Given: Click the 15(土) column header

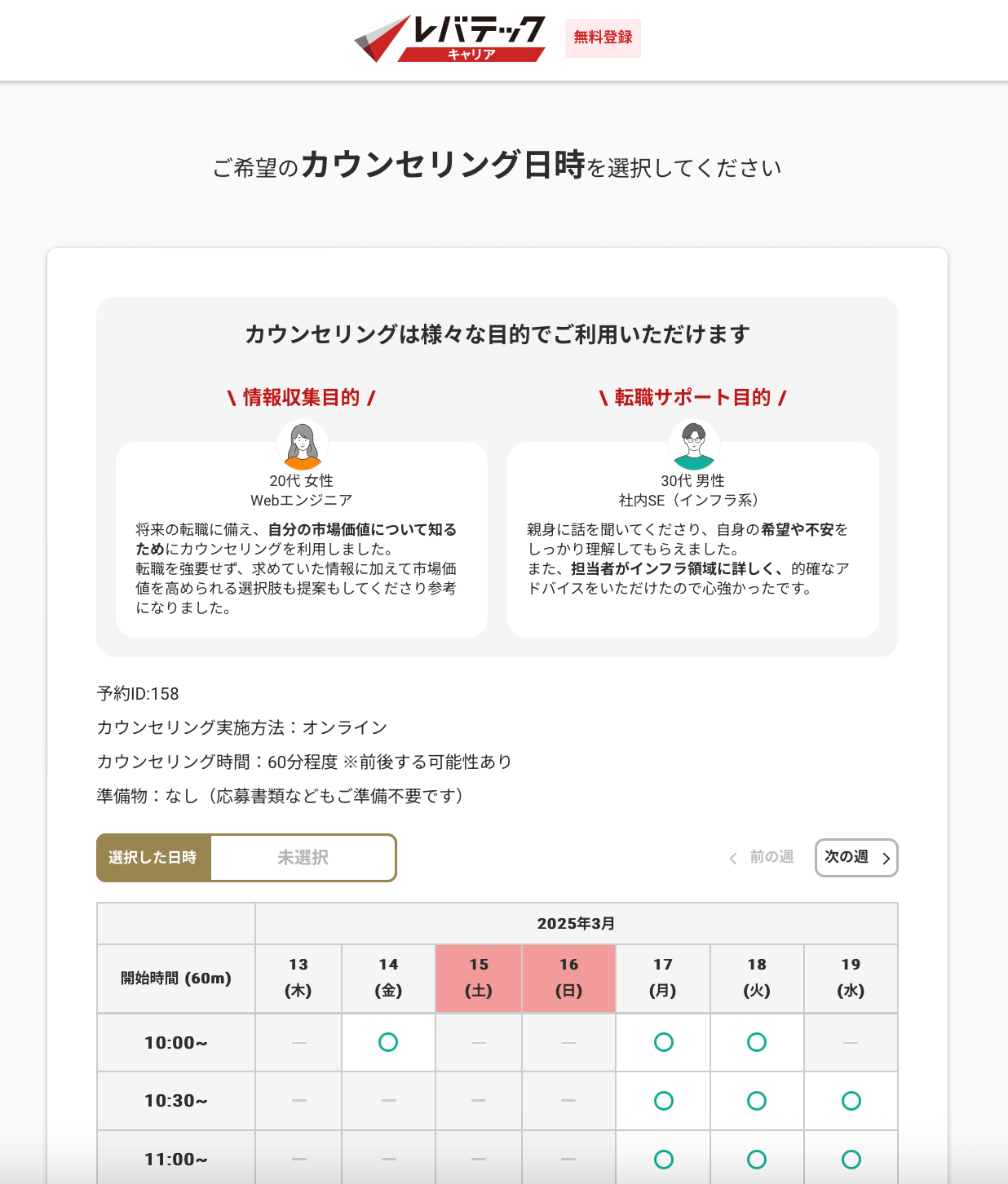Looking at the screenshot, I should tap(478, 979).
